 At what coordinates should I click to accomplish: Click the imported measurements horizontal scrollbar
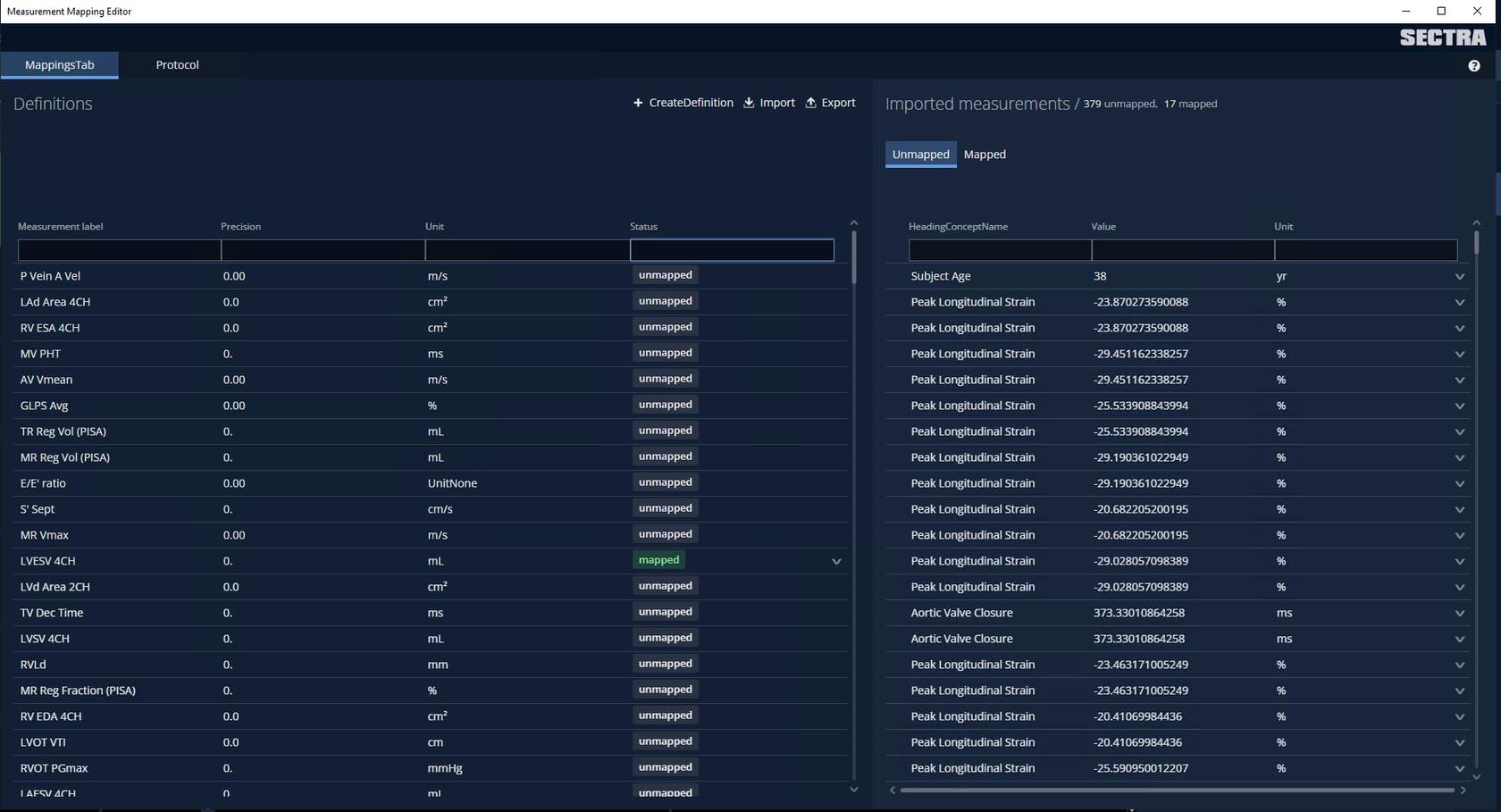[x=1176, y=790]
